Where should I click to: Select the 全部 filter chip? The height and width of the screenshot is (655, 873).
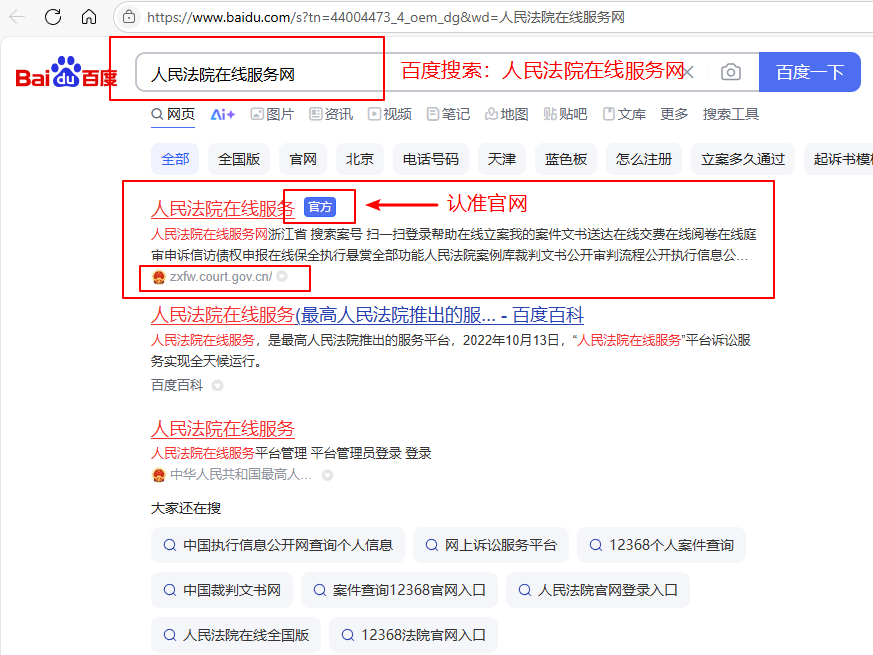175,159
